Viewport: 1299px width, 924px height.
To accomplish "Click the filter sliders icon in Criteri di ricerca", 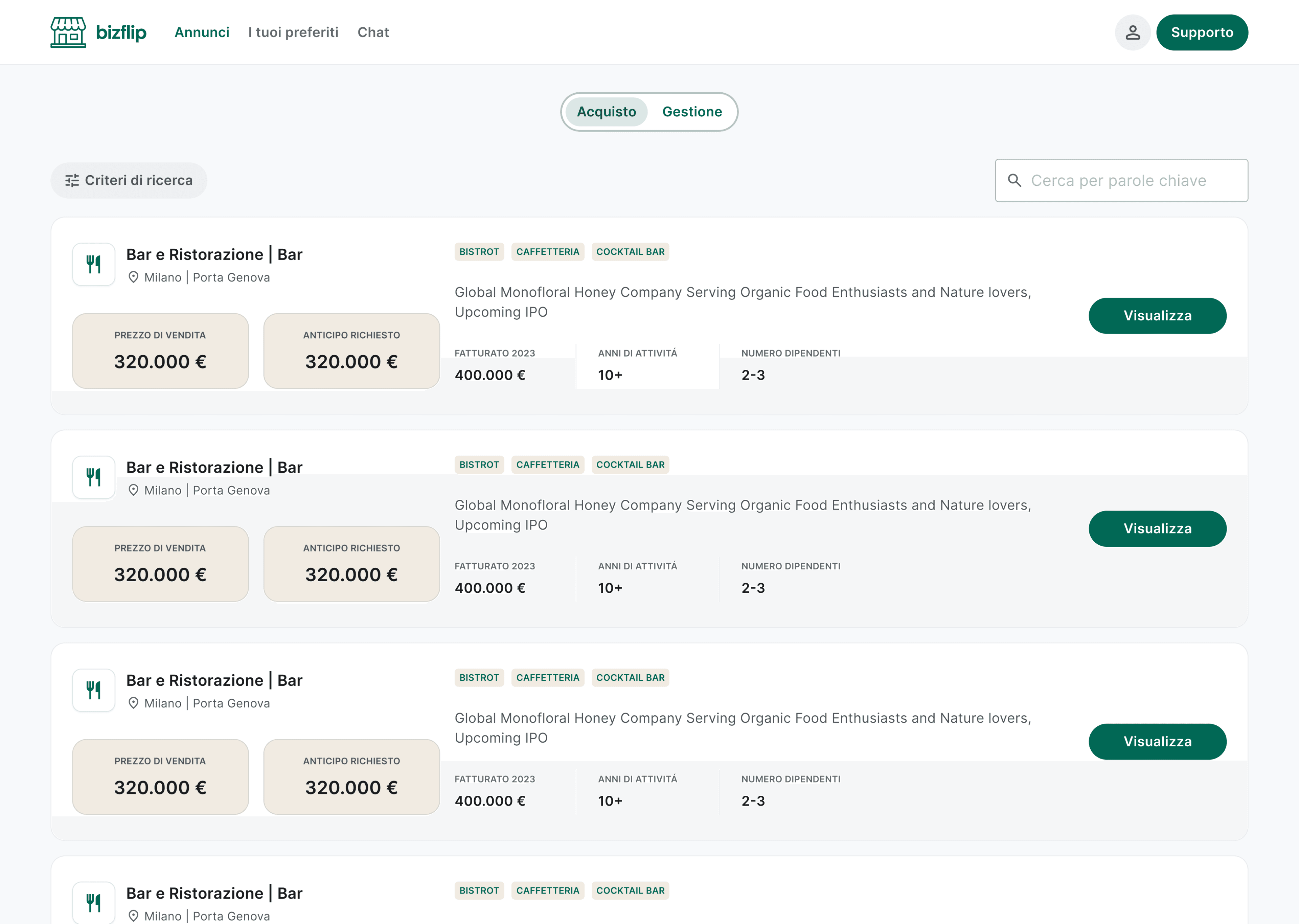I will click(72, 180).
